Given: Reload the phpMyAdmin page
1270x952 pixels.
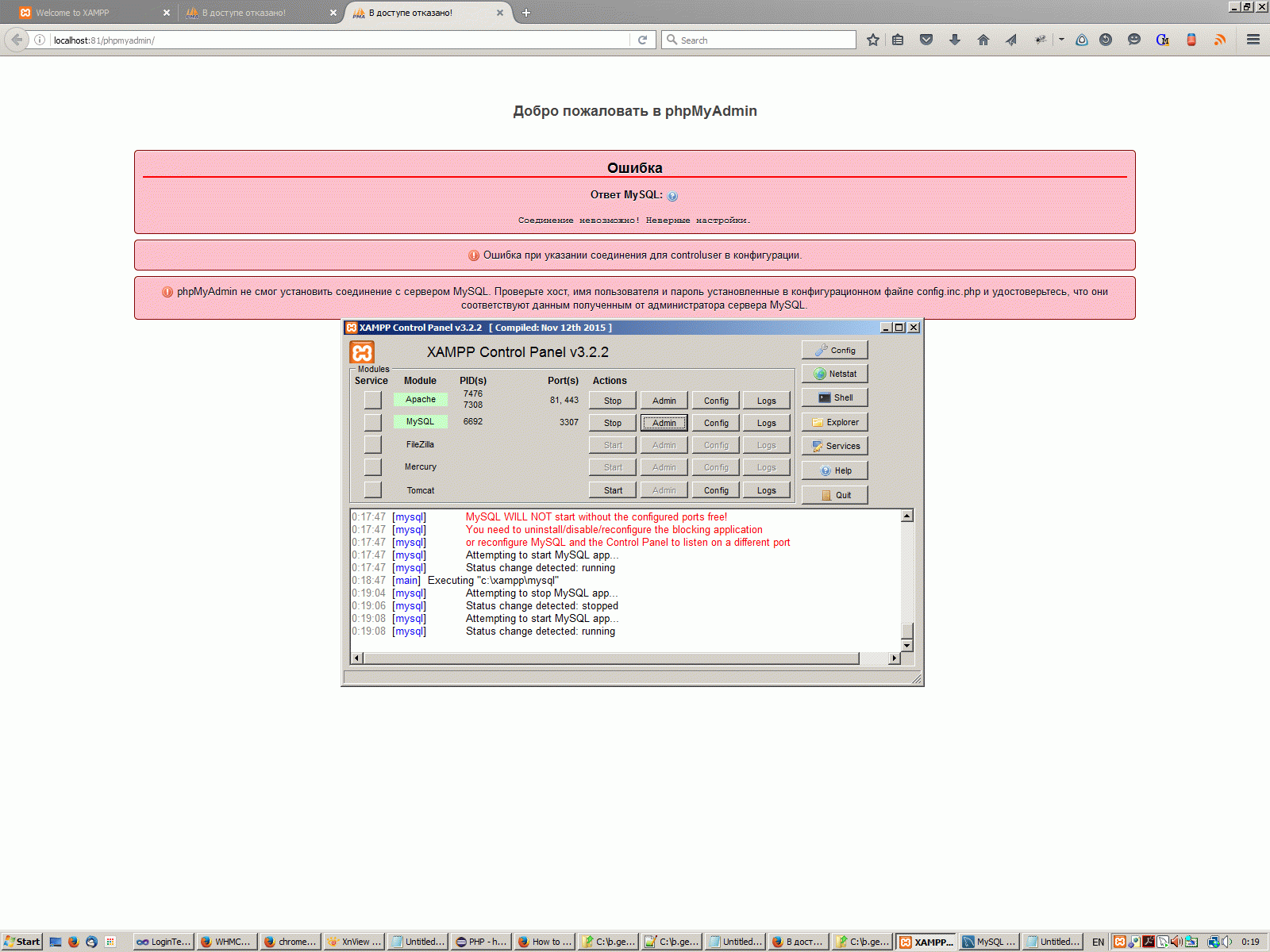Looking at the screenshot, I should [x=643, y=40].
